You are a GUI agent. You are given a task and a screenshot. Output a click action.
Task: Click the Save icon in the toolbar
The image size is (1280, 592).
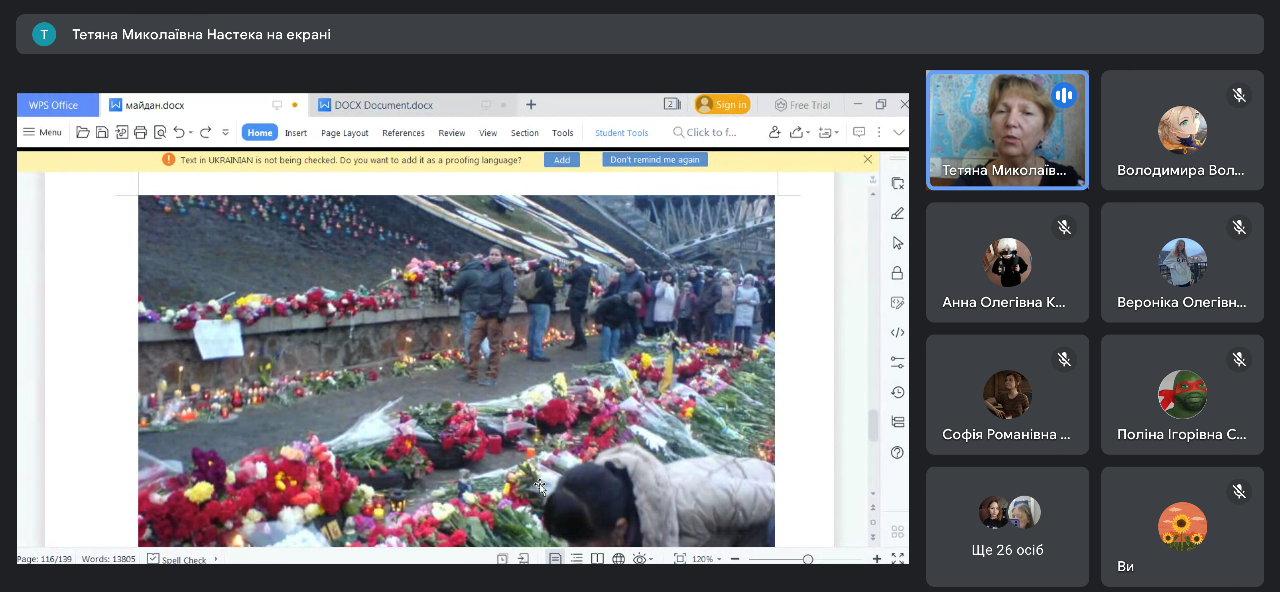(x=102, y=132)
